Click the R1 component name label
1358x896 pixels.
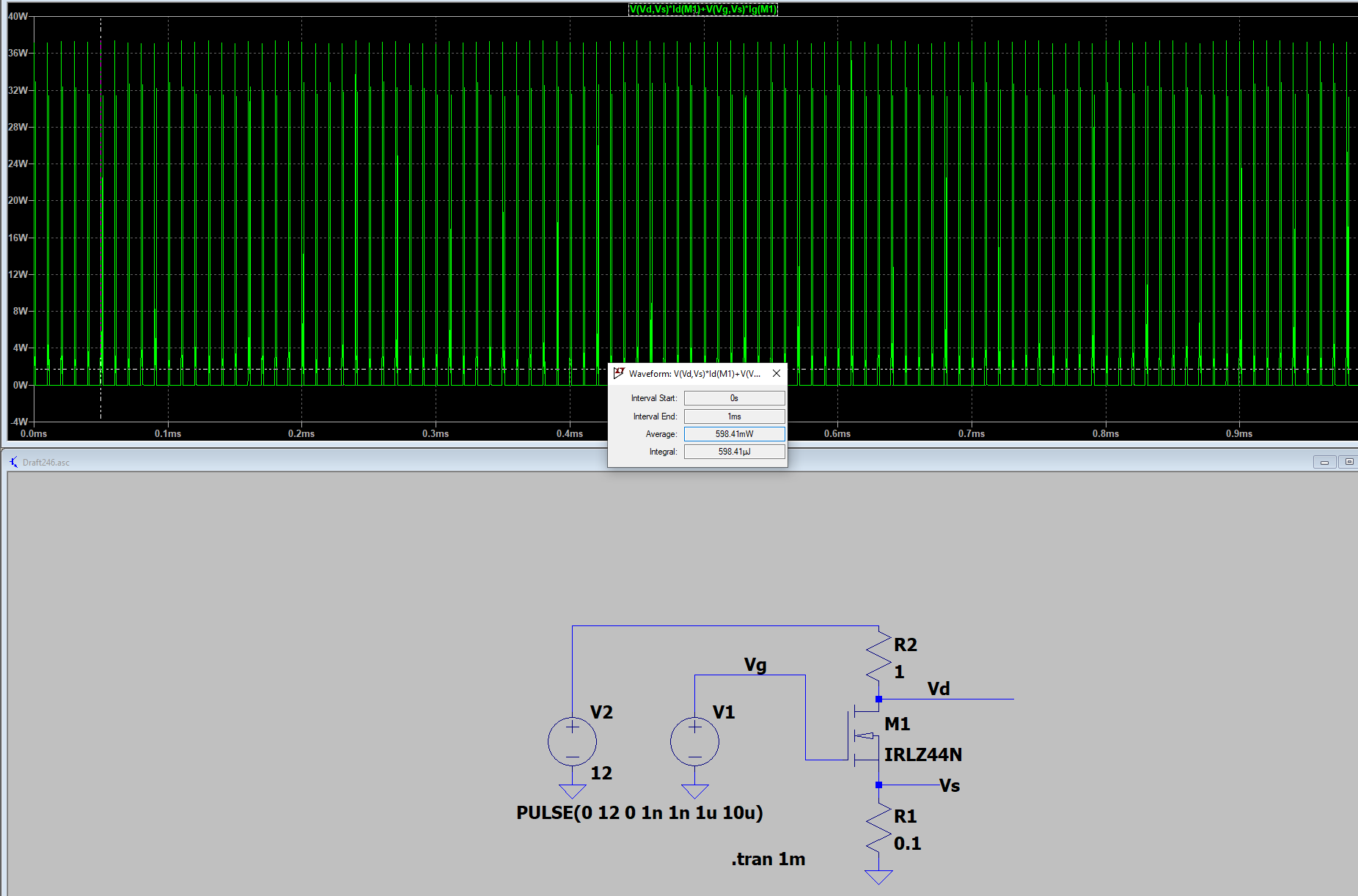pyautogui.click(x=906, y=817)
